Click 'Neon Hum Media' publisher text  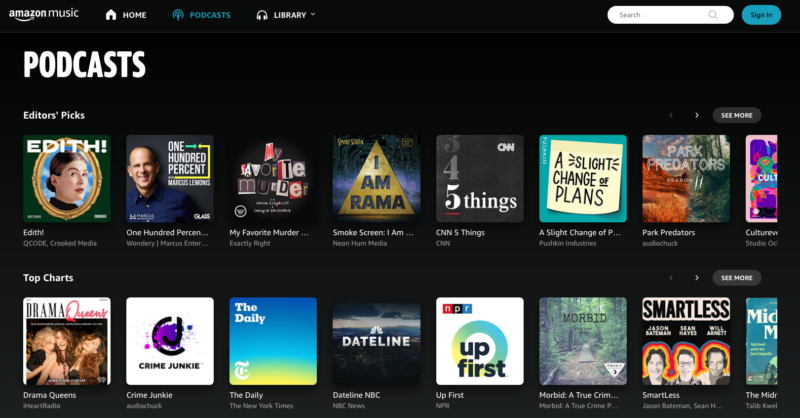(x=360, y=243)
